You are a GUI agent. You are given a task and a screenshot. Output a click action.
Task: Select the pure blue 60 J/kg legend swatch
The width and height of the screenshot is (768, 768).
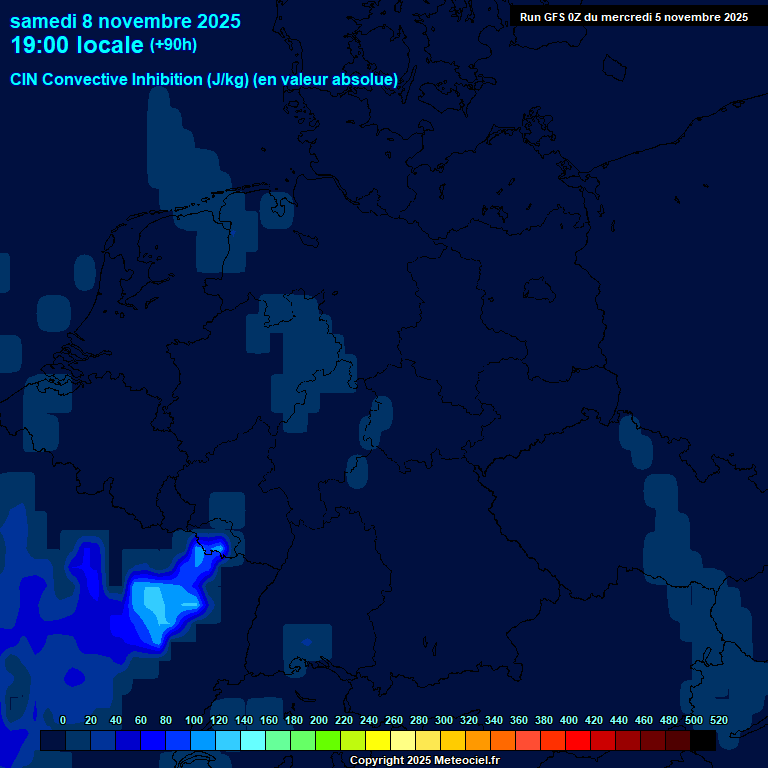tap(153, 741)
